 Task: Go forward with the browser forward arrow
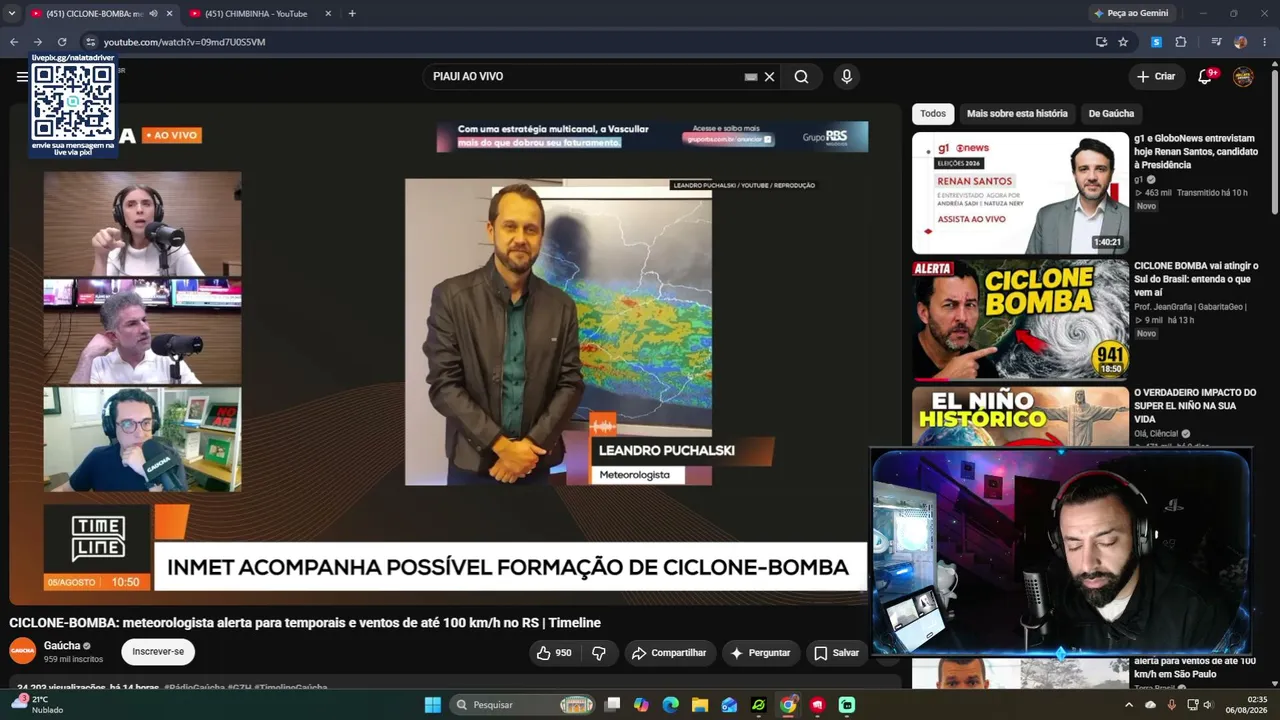pos(38,42)
